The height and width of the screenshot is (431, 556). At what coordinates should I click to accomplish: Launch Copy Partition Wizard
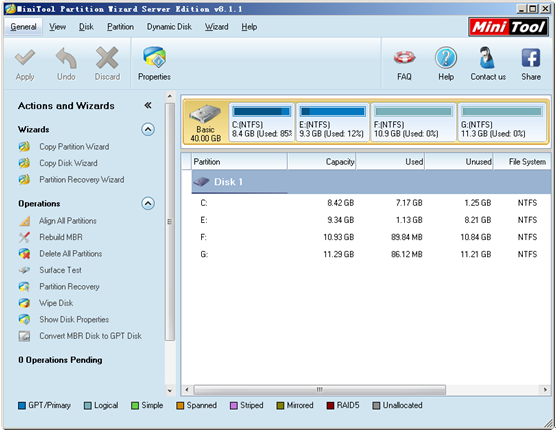(x=74, y=147)
